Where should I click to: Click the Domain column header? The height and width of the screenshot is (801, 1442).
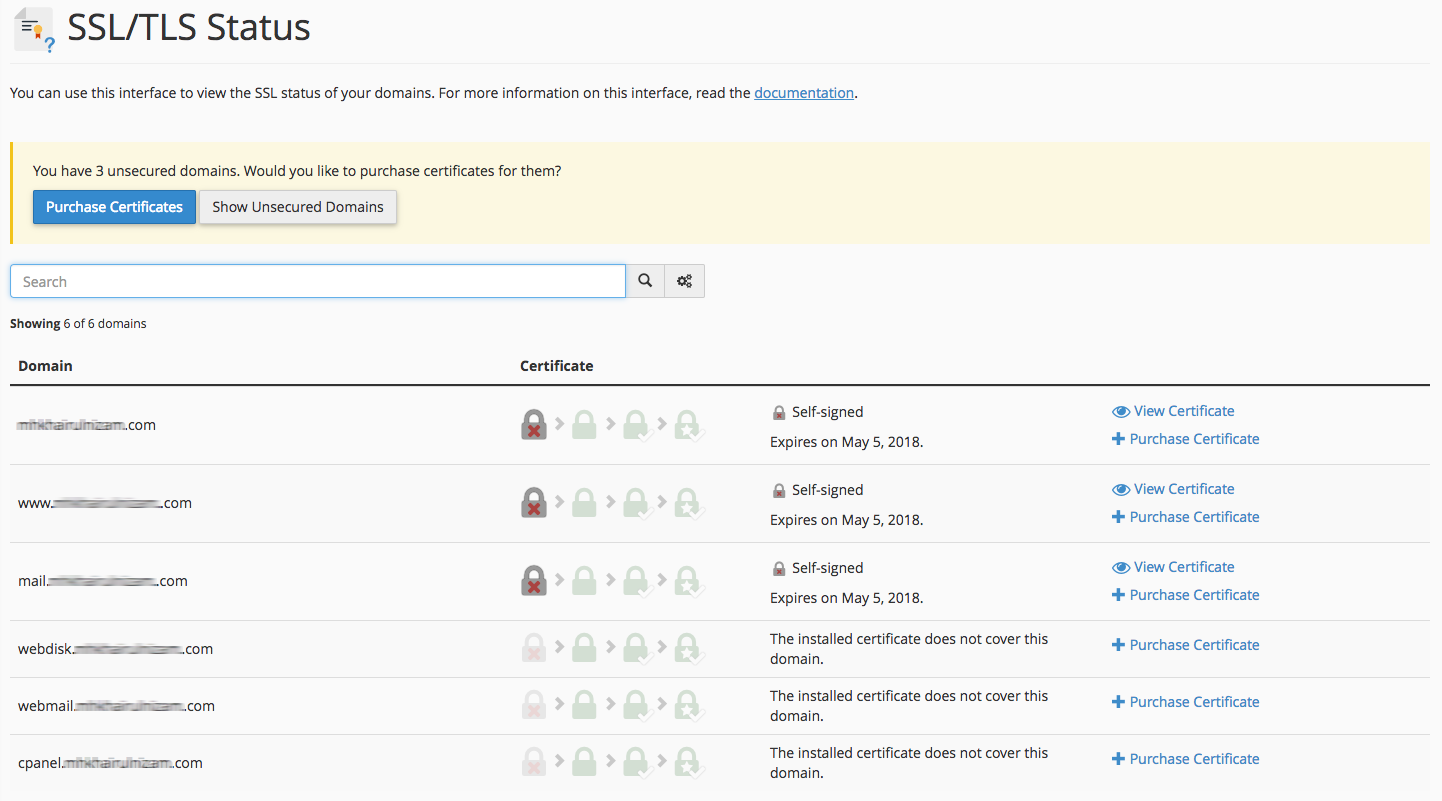click(46, 366)
